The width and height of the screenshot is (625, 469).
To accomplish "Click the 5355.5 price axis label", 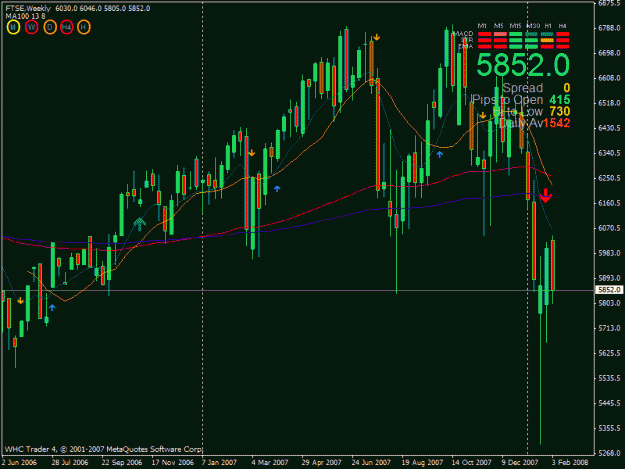I will (609, 428).
